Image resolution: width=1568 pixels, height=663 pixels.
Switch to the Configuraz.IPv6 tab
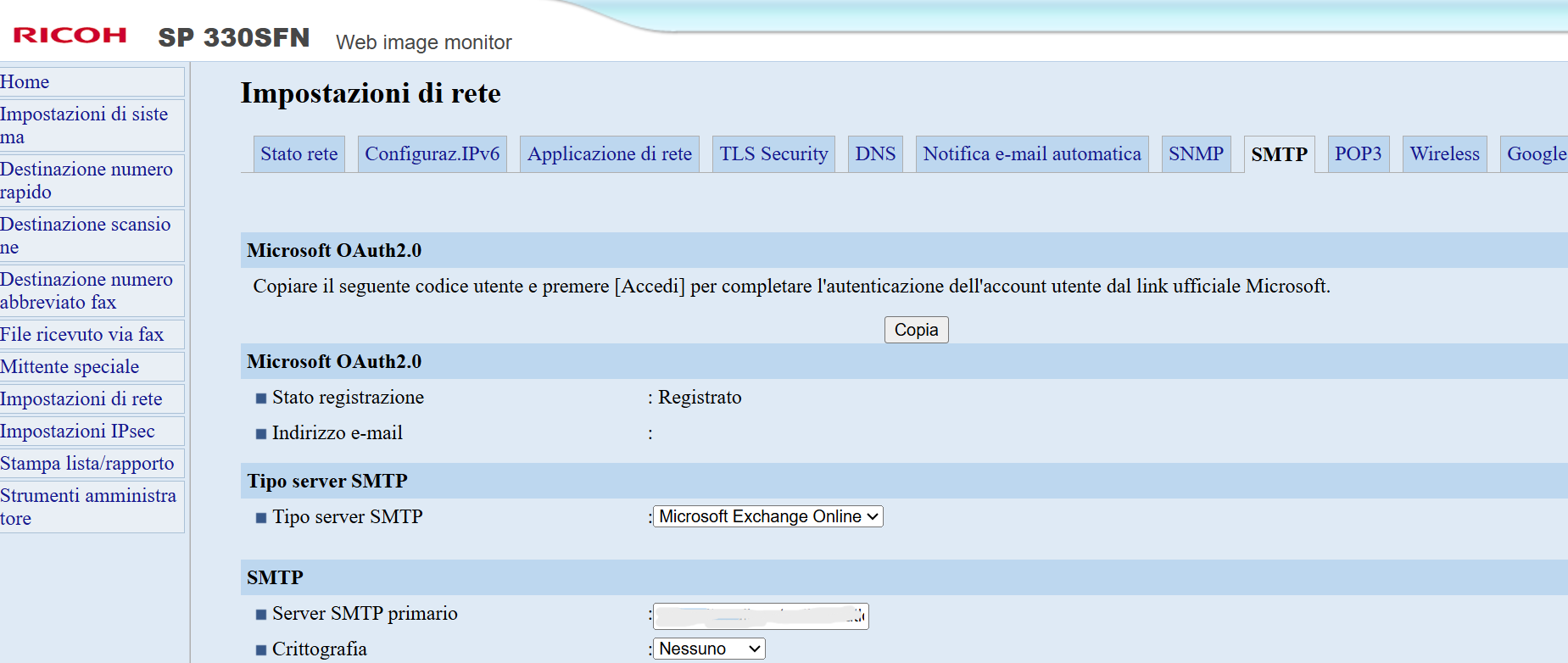[432, 154]
